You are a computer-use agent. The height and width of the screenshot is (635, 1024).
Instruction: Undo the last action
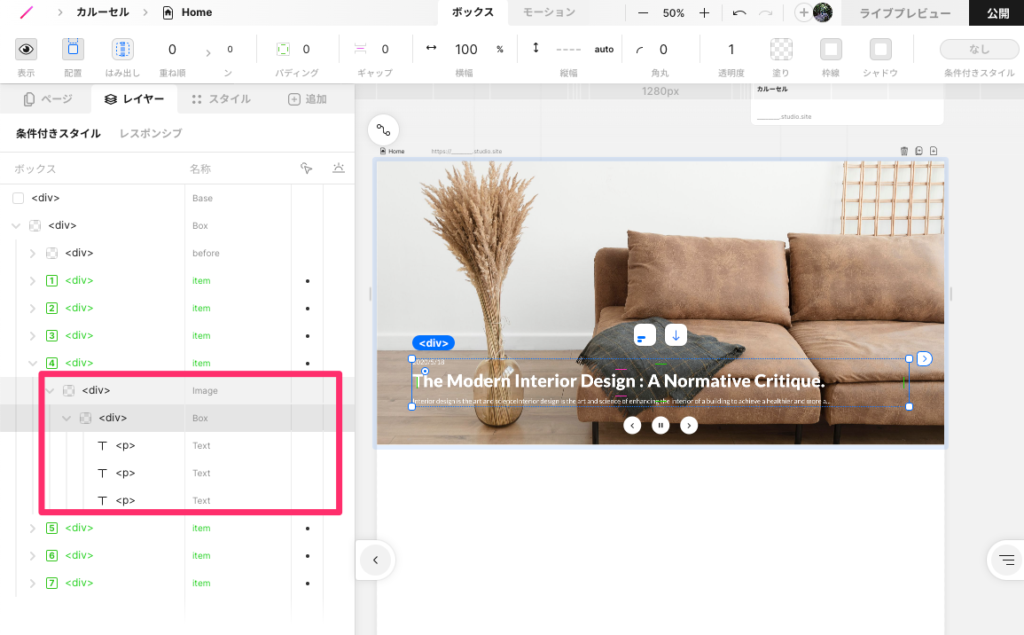[739, 13]
